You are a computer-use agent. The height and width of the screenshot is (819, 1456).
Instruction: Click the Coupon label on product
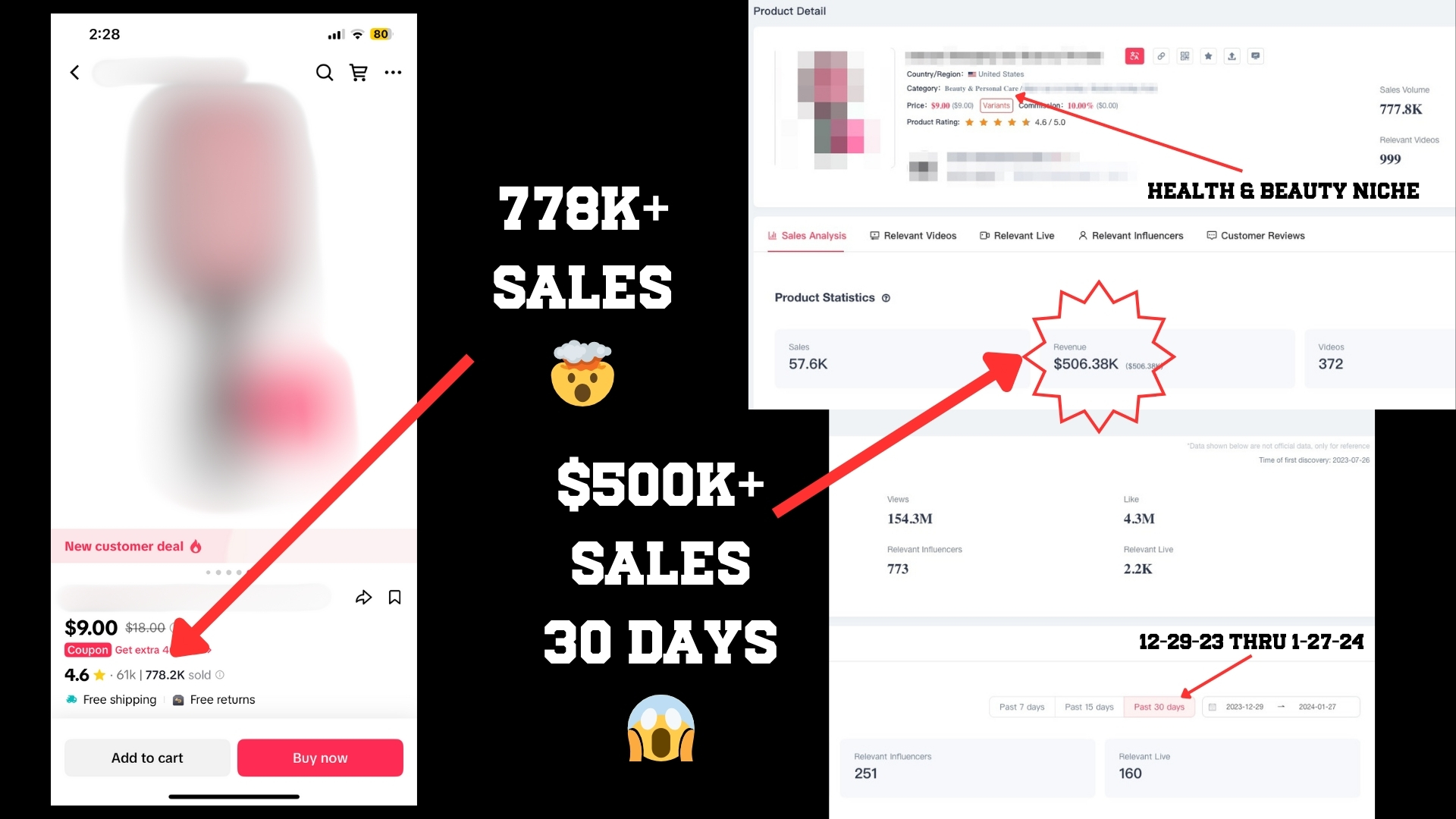click(x=87, y=649)
